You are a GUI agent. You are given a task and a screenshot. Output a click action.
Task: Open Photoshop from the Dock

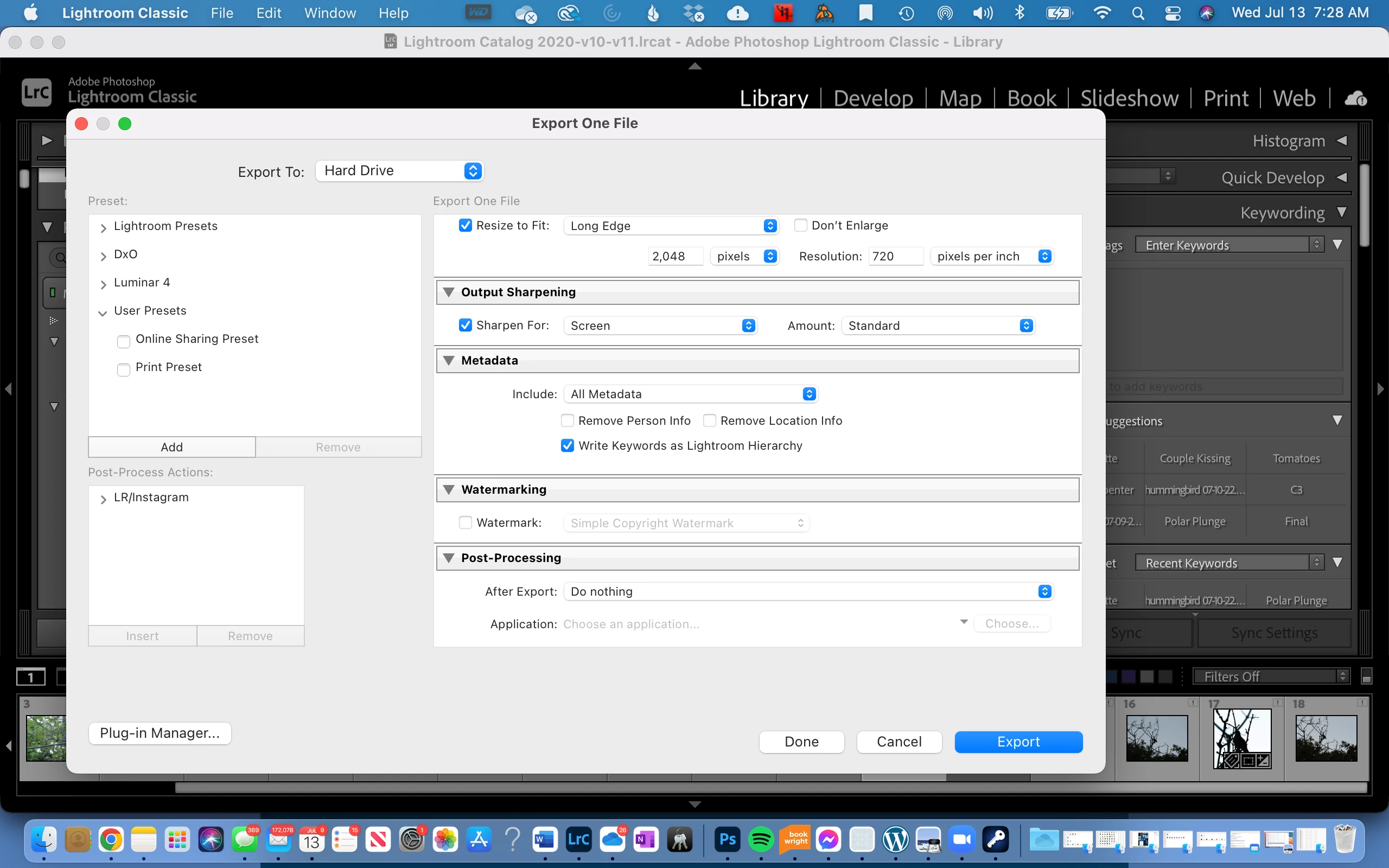pos(727,840)
